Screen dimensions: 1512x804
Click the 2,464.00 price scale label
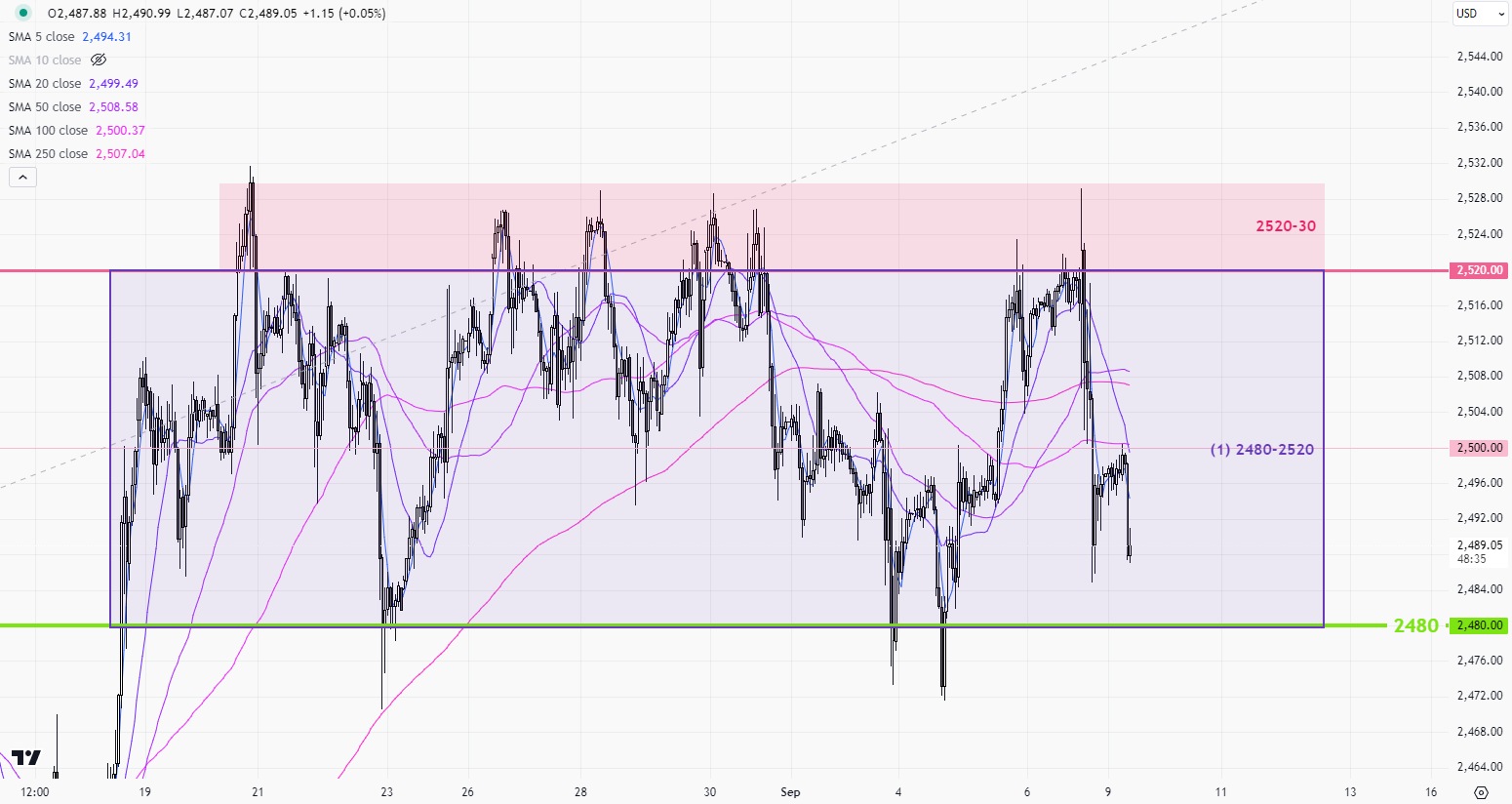coord(1480,767)
